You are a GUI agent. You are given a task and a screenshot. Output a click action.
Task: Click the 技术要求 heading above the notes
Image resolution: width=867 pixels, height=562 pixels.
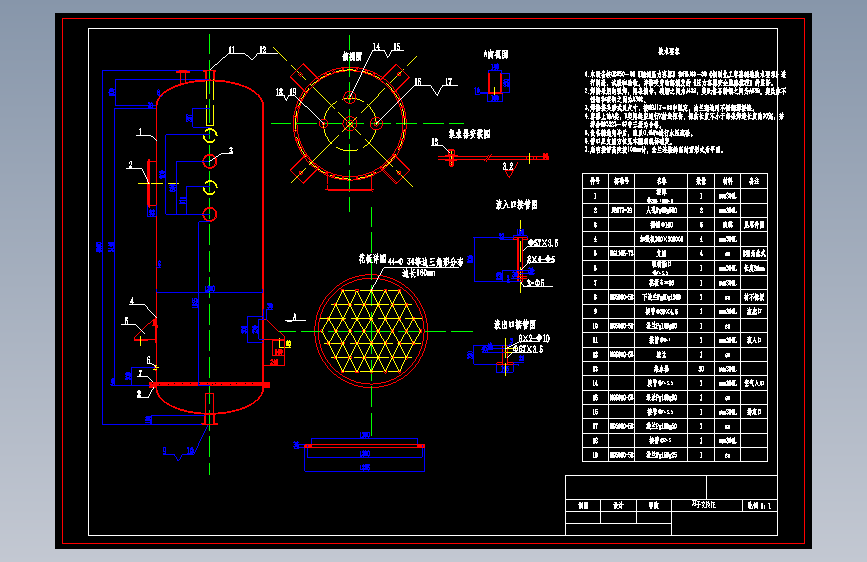668,51
